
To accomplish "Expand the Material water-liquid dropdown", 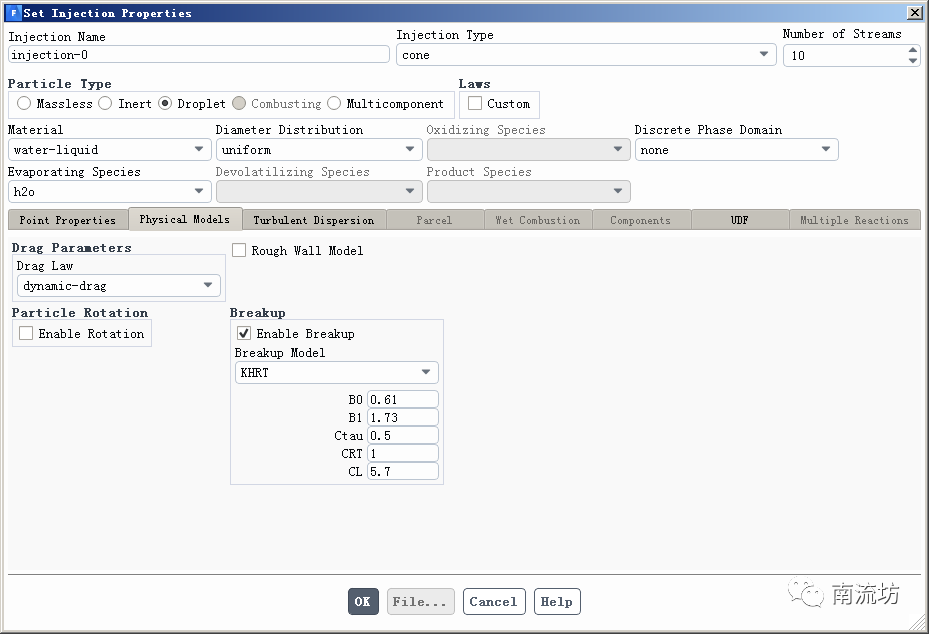I will point(109,150).
